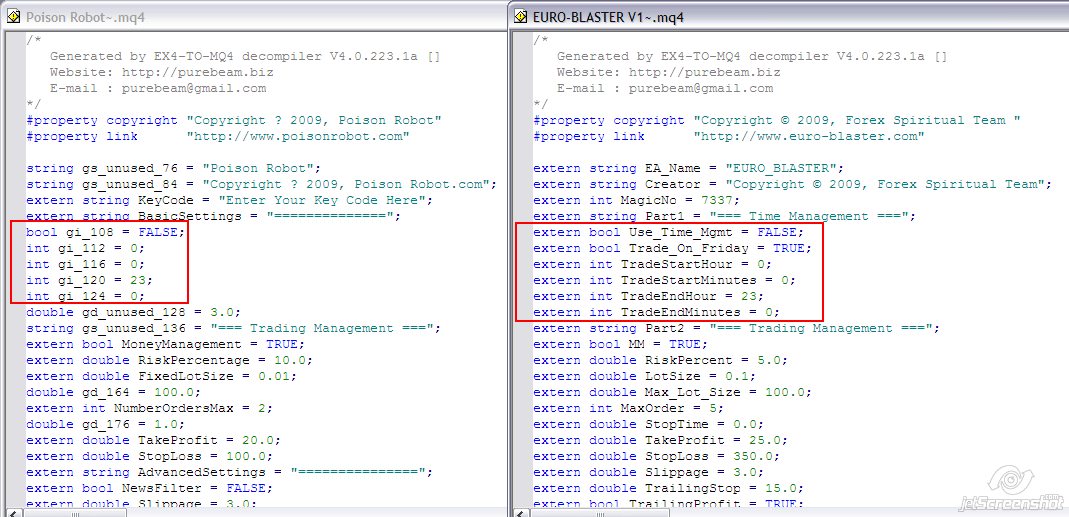Click the Forex Spiritual Team copyright property line
This screenshot has height=517, width=1069.
click(x=777, y=120)
